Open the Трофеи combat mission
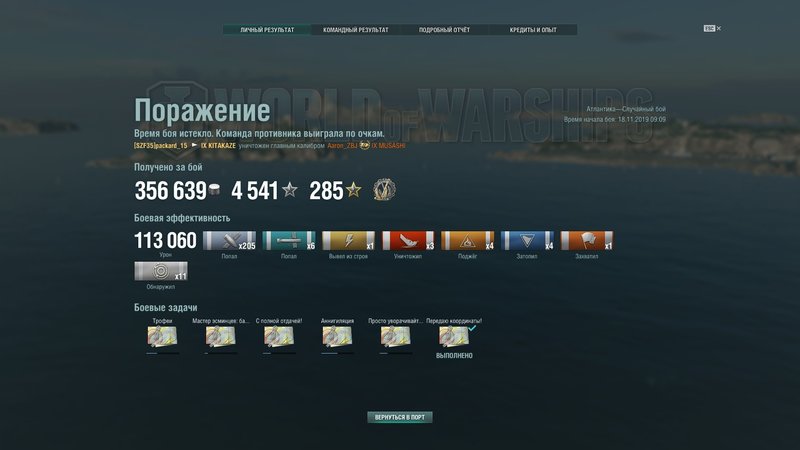The width and height of the screenshot is (800, 450). [x=162, y=336]
